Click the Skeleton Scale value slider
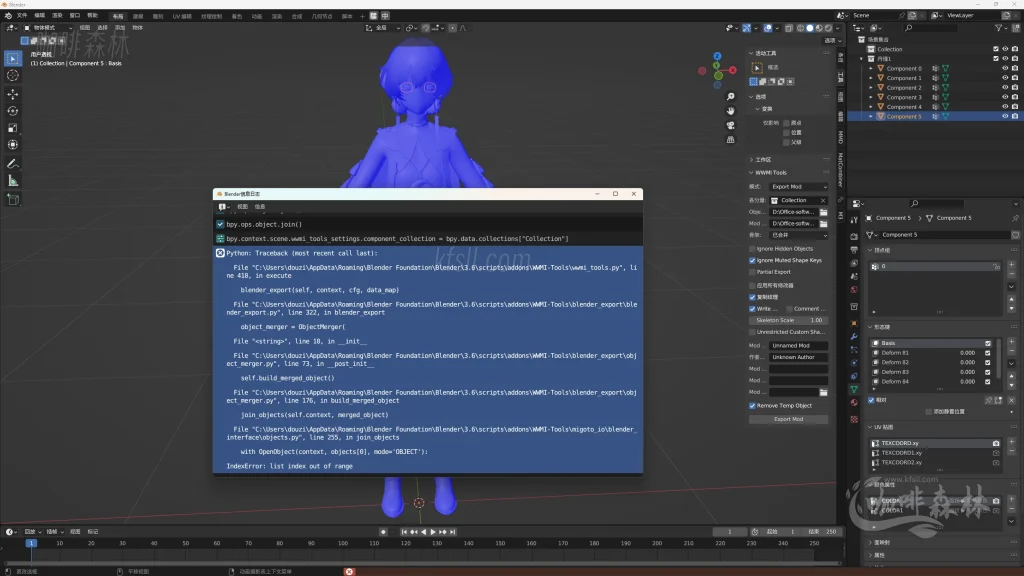1024x576 pixels. click(x=789, y=320)
